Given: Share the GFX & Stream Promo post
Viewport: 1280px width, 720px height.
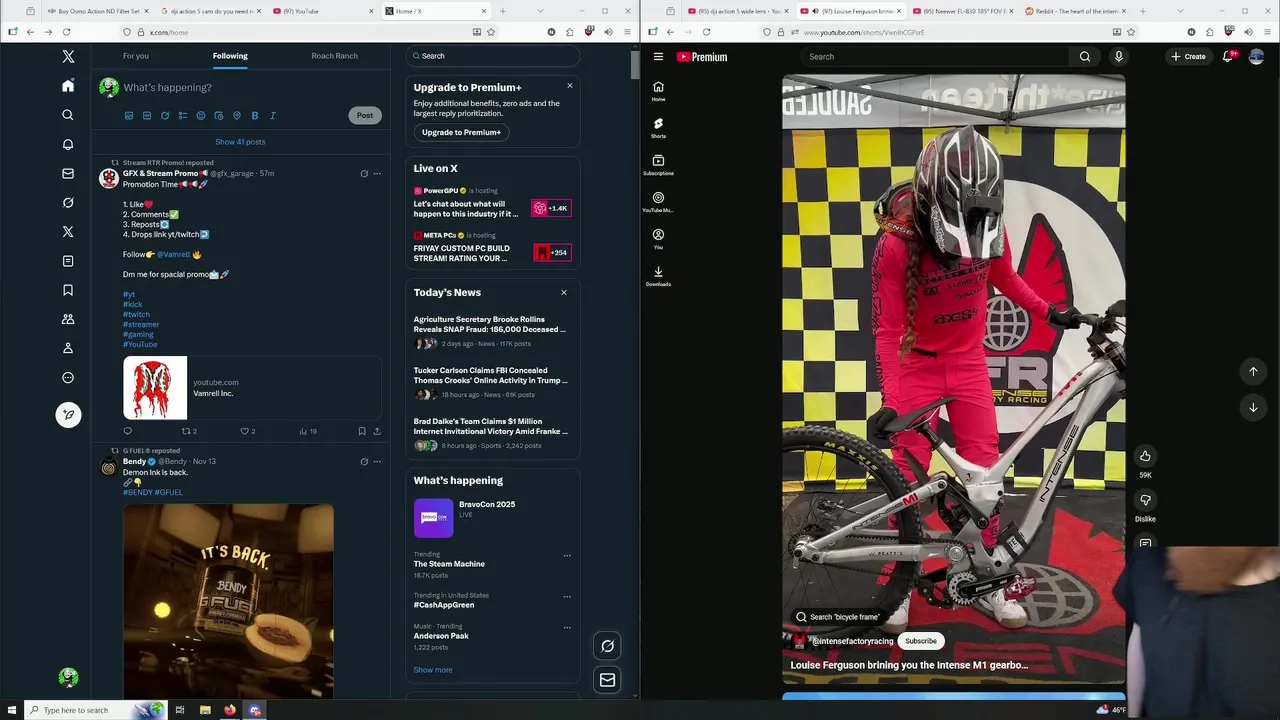Looking at the screenshot, I should [377, 431].
